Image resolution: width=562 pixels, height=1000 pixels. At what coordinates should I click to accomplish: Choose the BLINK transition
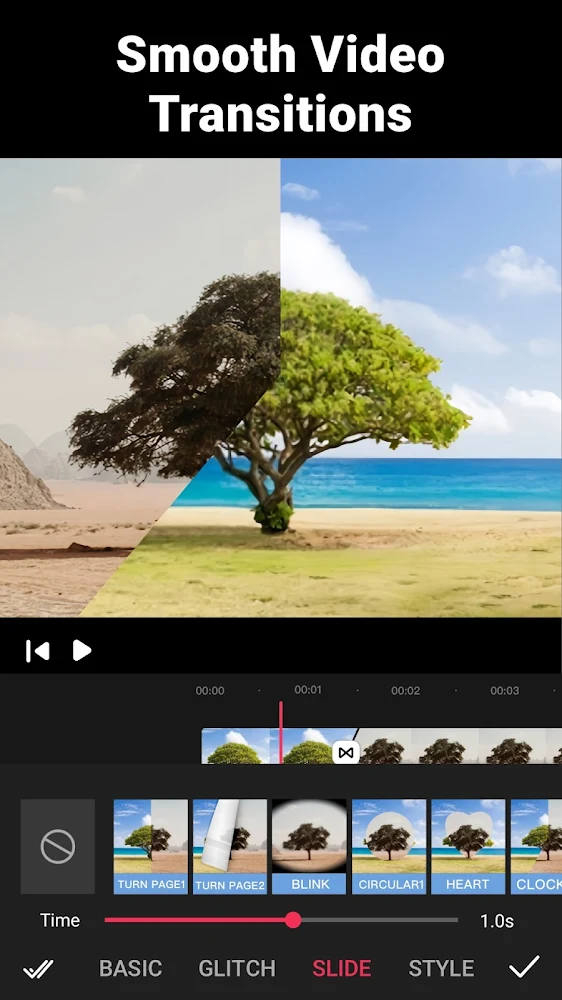point(309,846)
